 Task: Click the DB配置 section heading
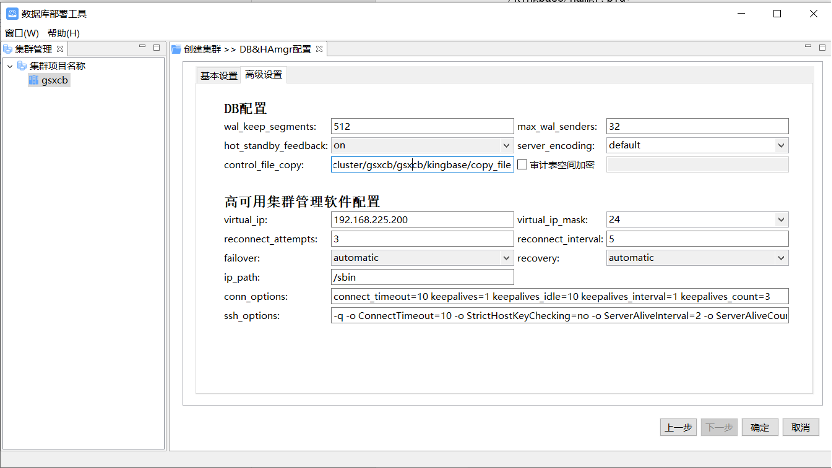(x=245, y=108)
